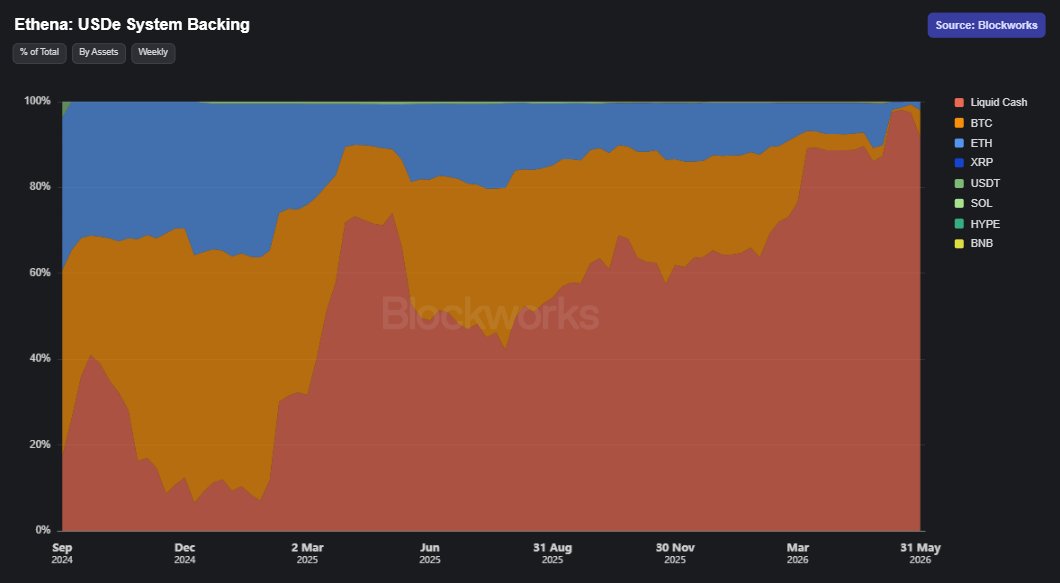Click the BNB yellow legend swatch

point(959,243)
